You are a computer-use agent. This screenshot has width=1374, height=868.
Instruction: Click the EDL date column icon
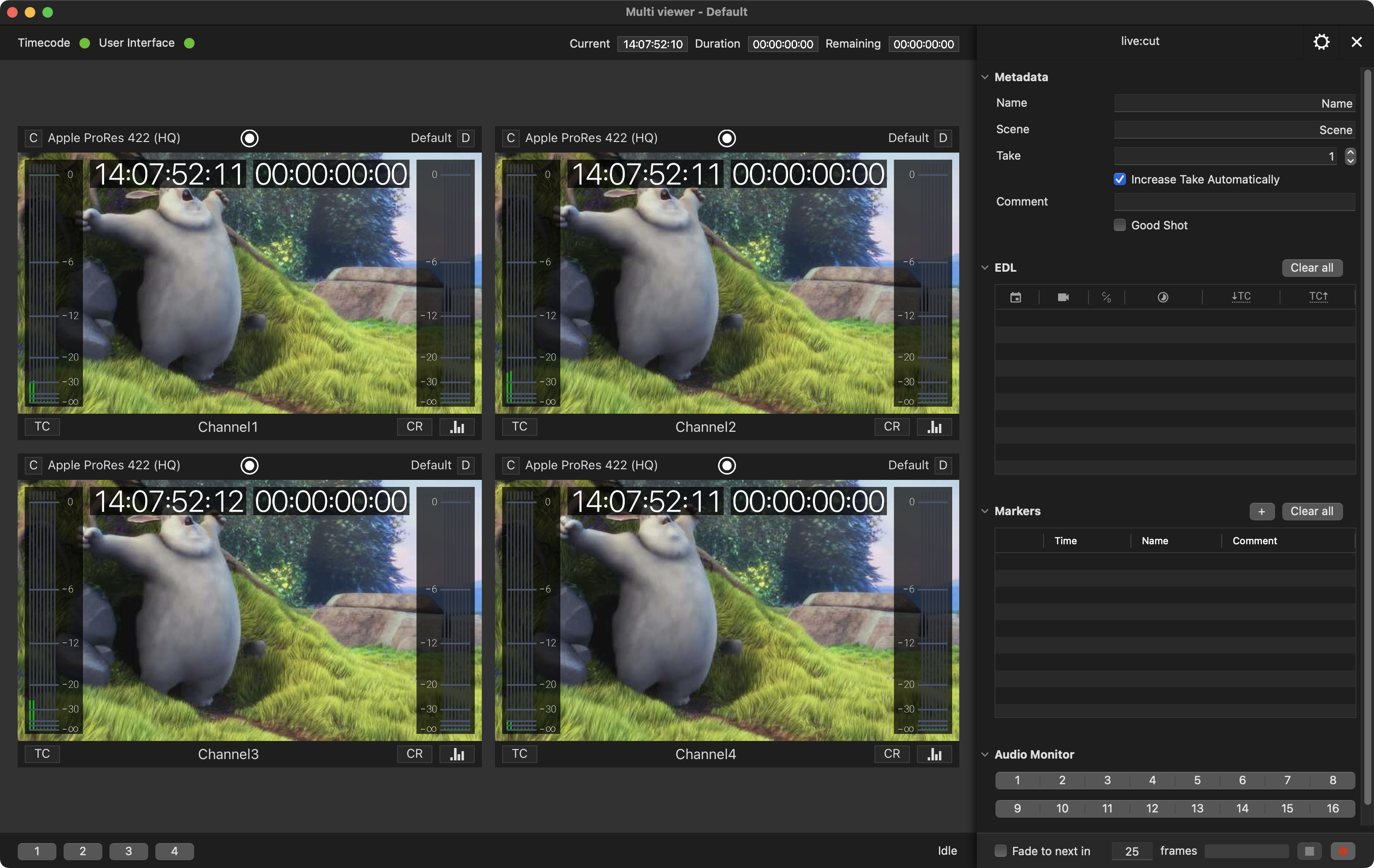tap(1016, 297)
